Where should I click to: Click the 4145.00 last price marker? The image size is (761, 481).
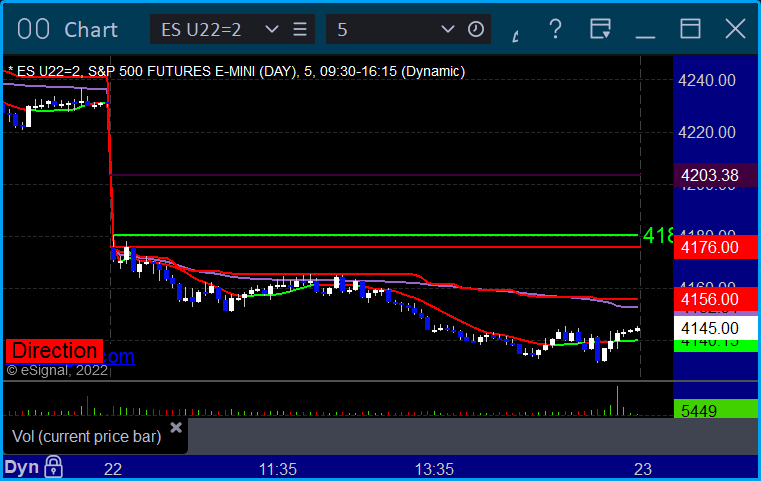tap(715, 328)
